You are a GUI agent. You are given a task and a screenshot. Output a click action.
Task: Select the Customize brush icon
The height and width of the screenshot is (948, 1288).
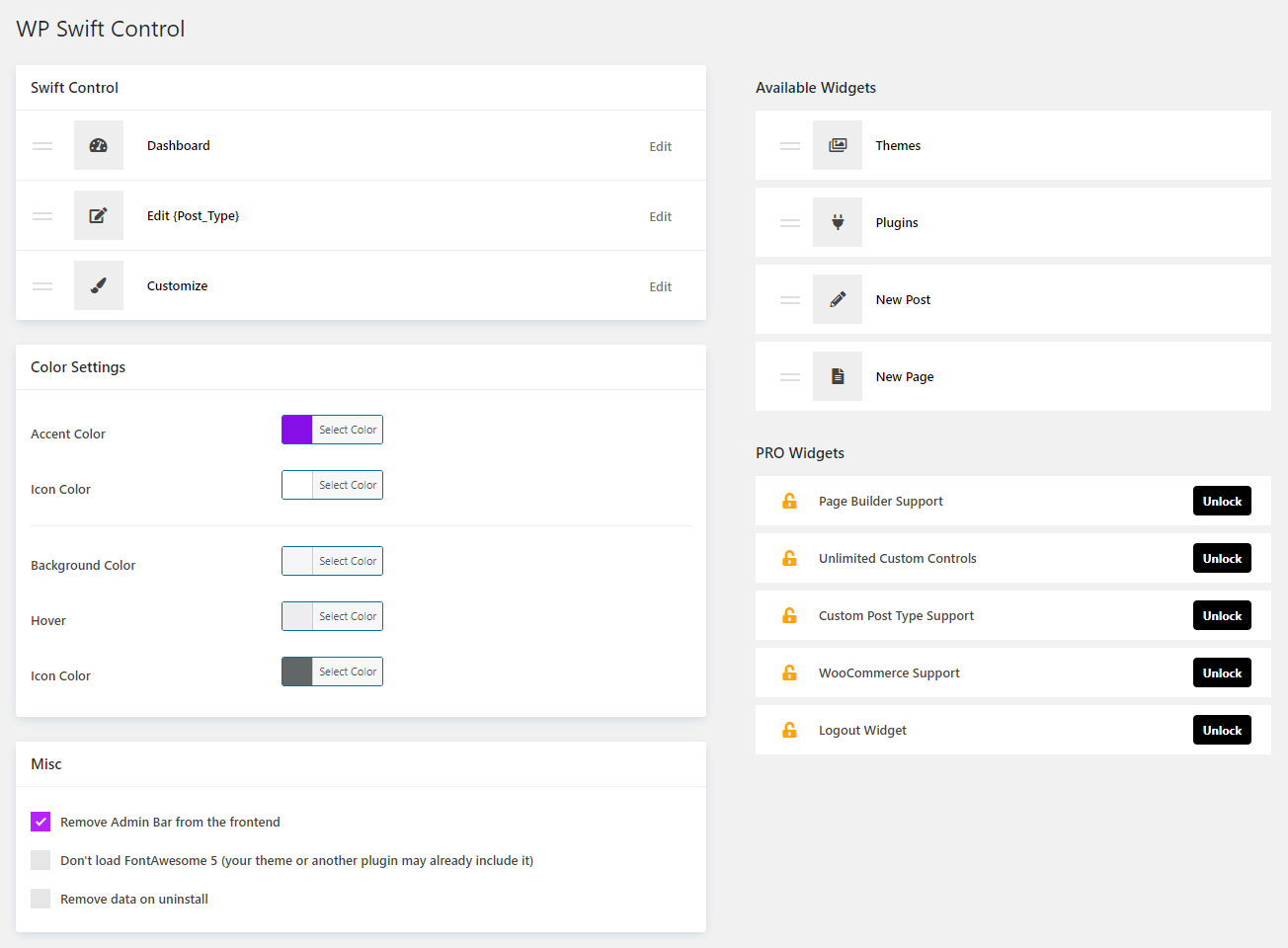[99, 285]
